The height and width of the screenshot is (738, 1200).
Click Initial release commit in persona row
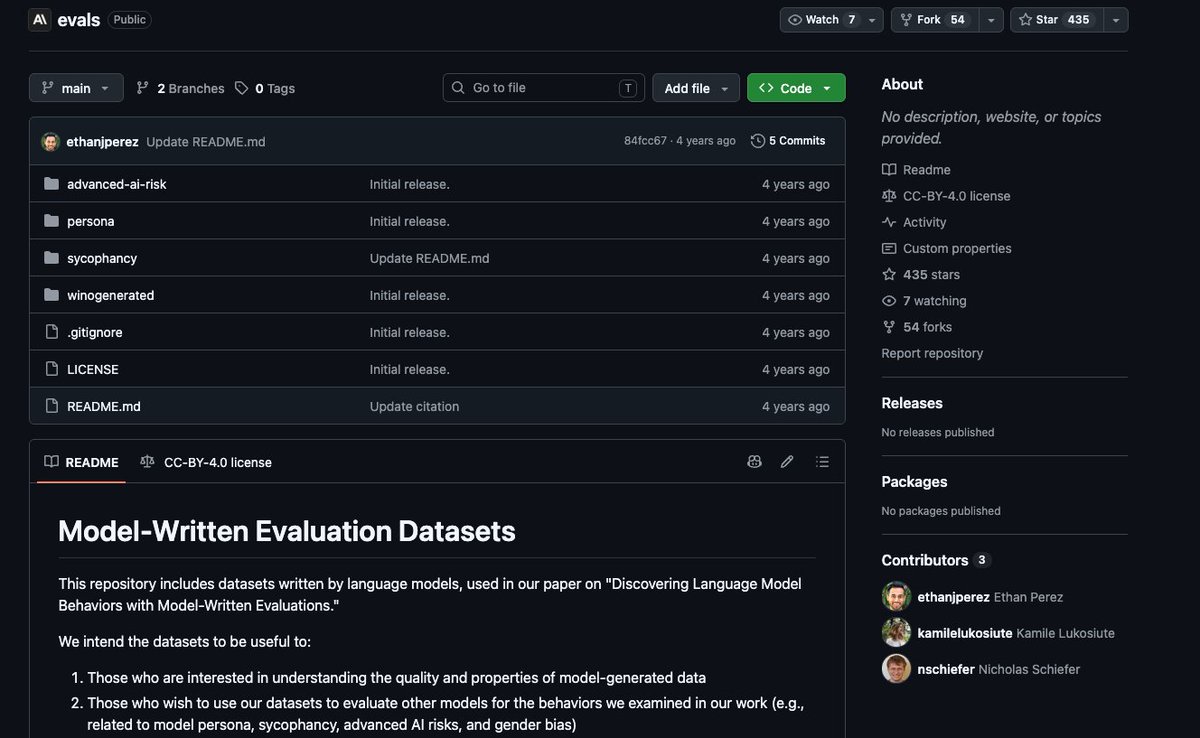click(x=410, y=221)
